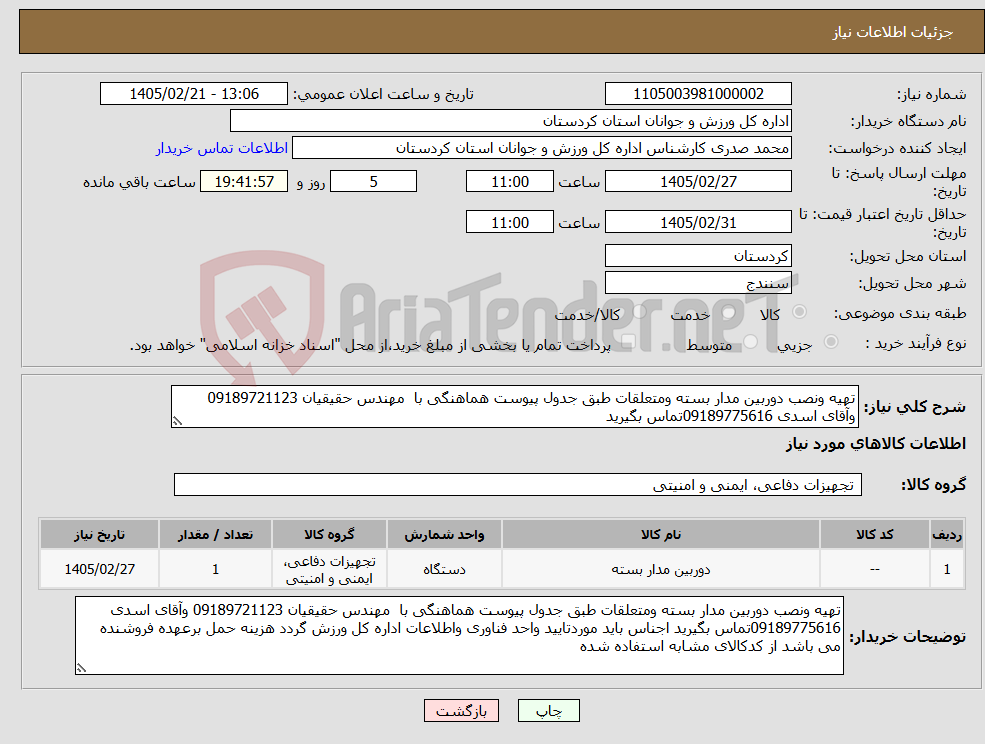Select the جزیی purchase type radio
The image size is (985, 744).
(830, 342)
